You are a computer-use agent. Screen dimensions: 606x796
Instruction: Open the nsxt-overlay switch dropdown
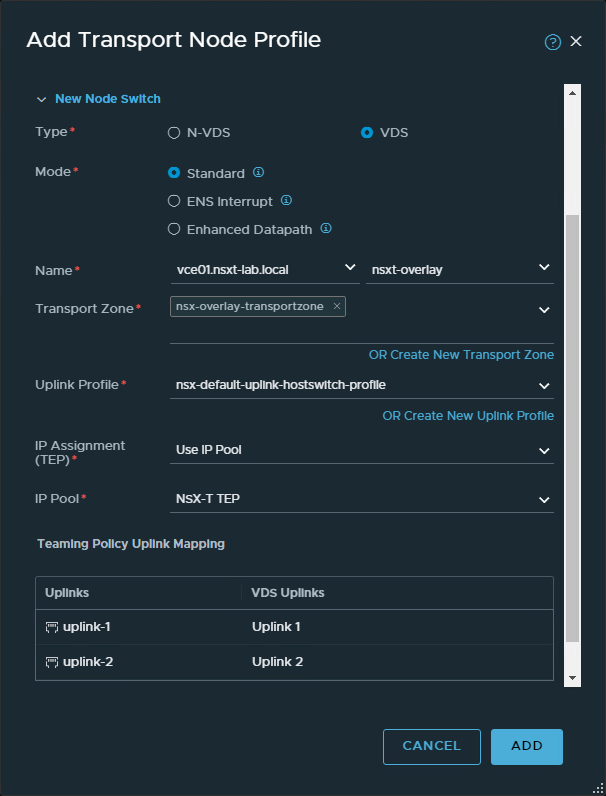[x=459, y=268]
